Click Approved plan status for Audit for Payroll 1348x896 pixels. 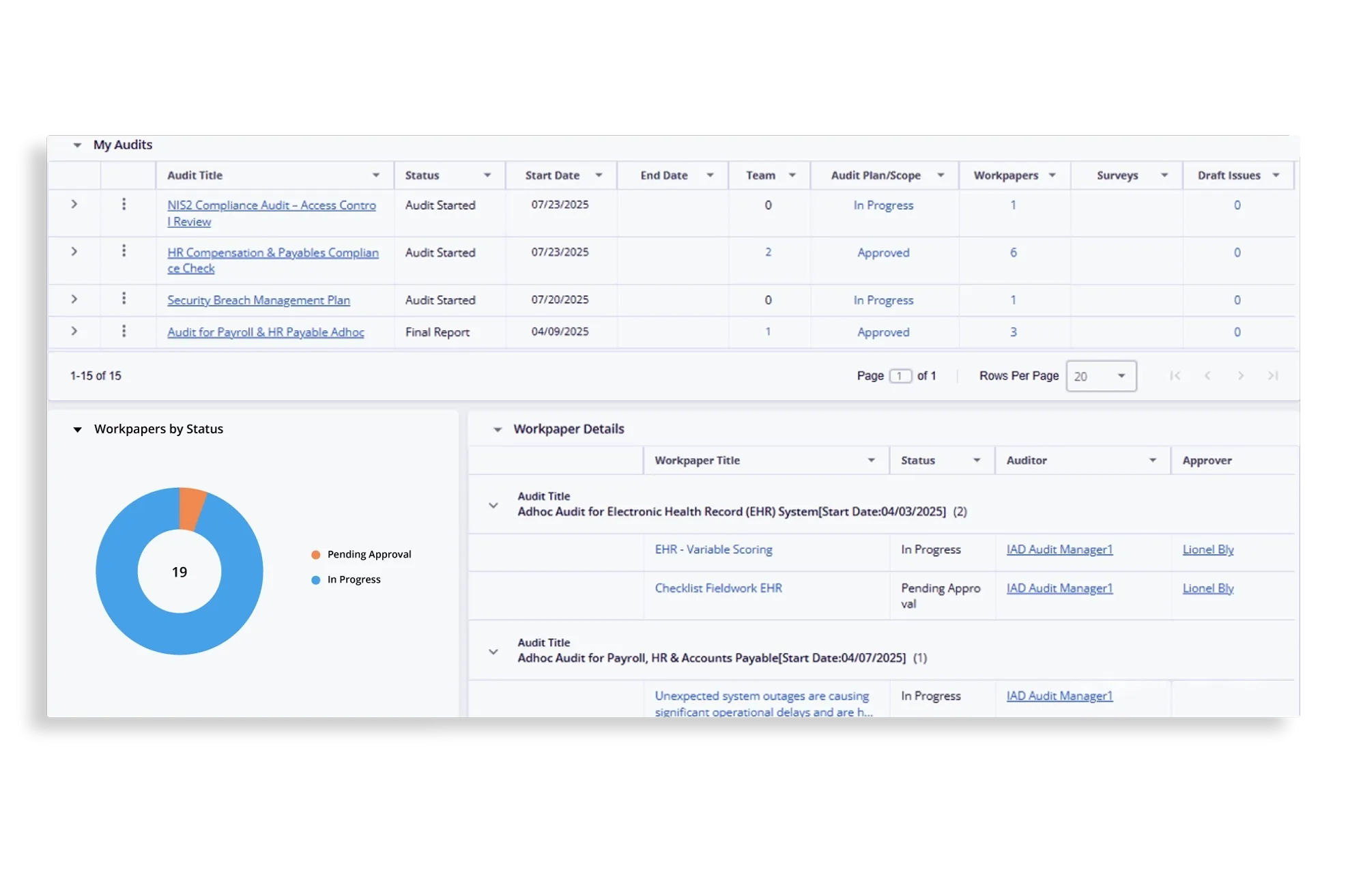[x=883, y=332]
